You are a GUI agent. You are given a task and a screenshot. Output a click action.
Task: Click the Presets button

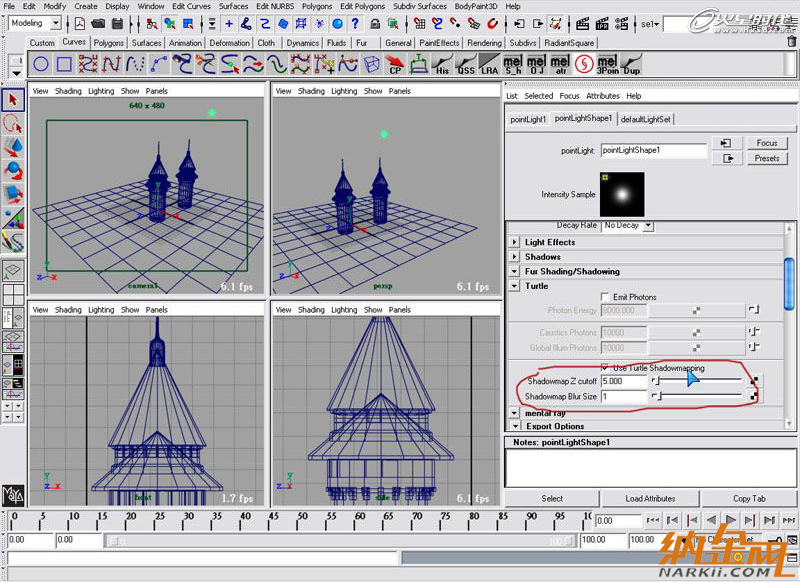(x=767, y=158)
